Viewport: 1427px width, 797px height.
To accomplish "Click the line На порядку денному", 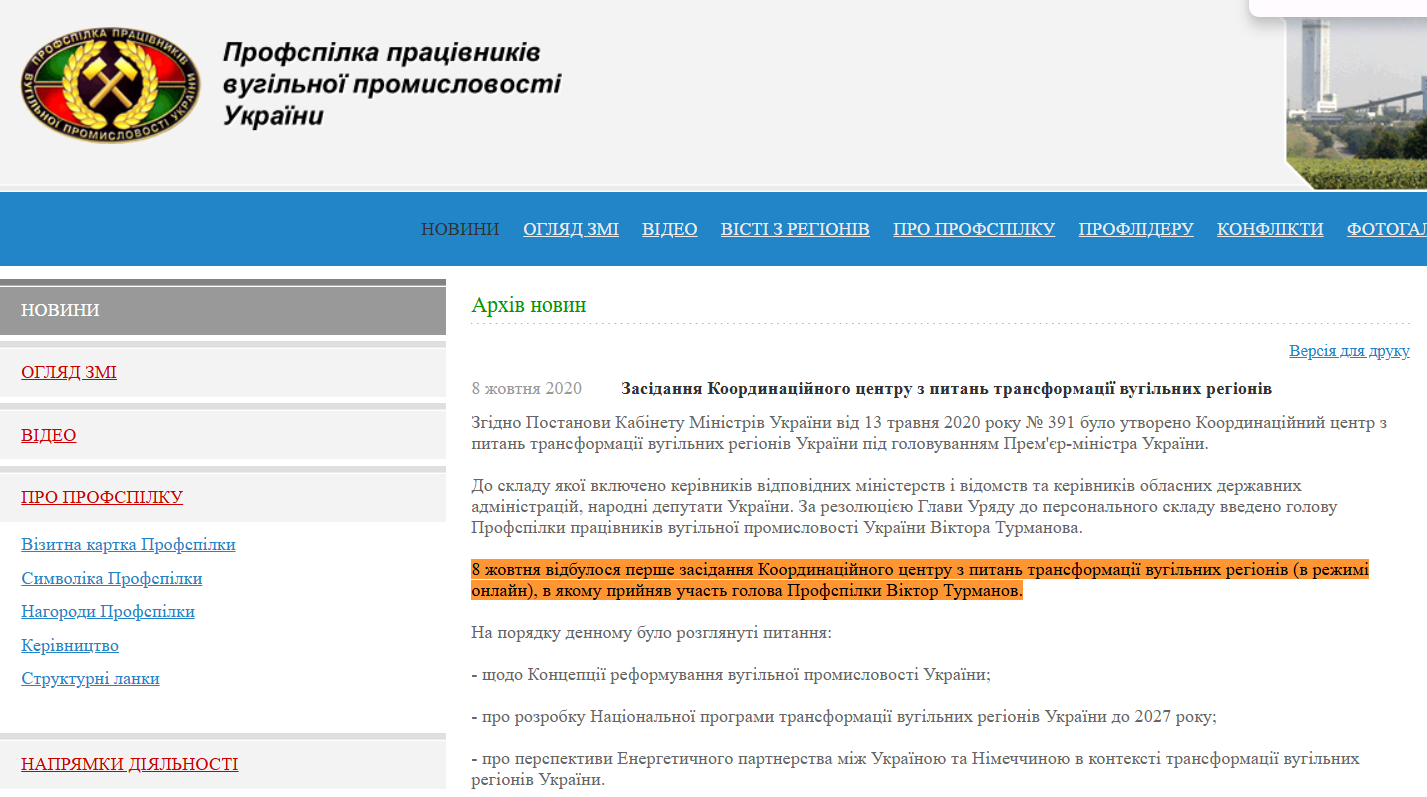I will click(651, 633).
